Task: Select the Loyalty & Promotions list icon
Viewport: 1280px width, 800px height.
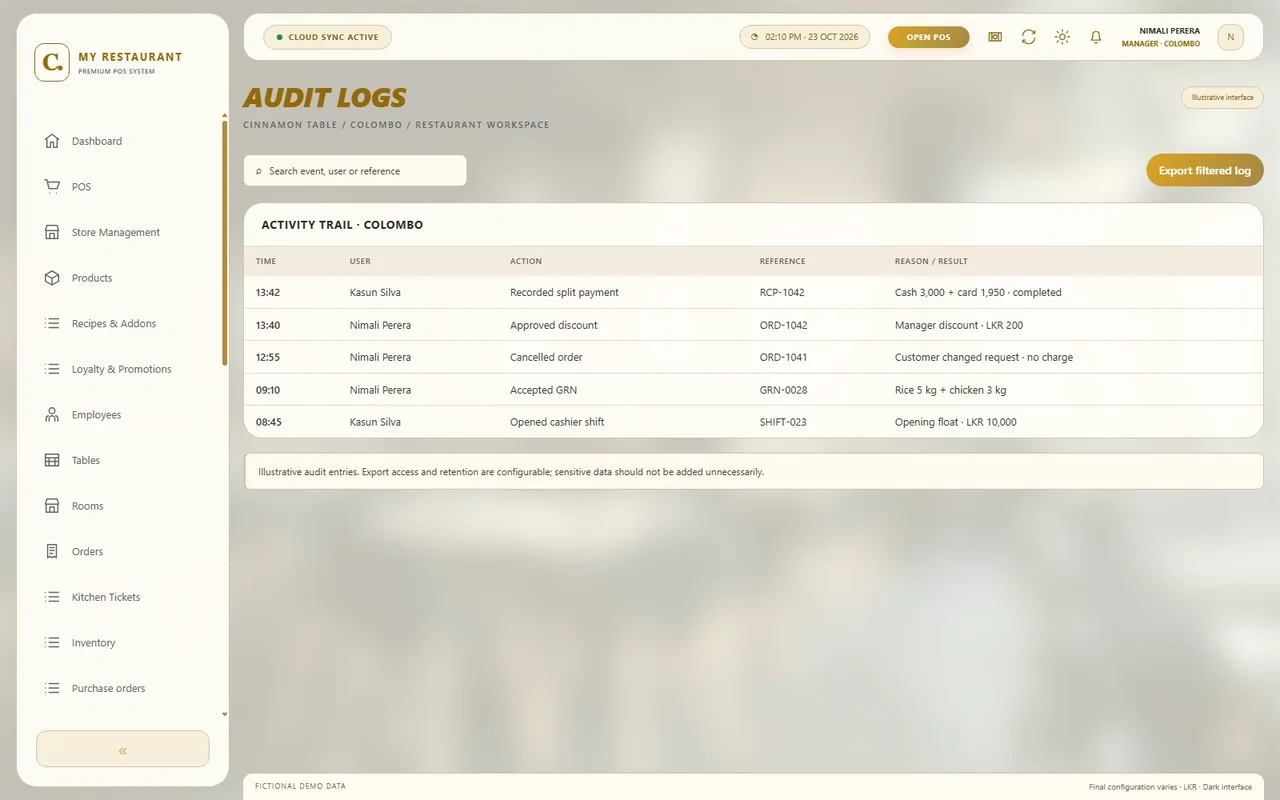Action: (x=52, y=369)
